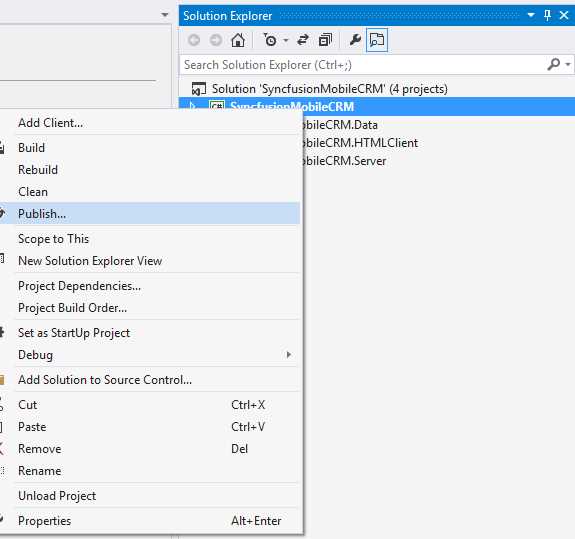Viewport: 575px width, 539px height.
Task: Choose Remove in the context menu
Action: (x=150, y=449)
